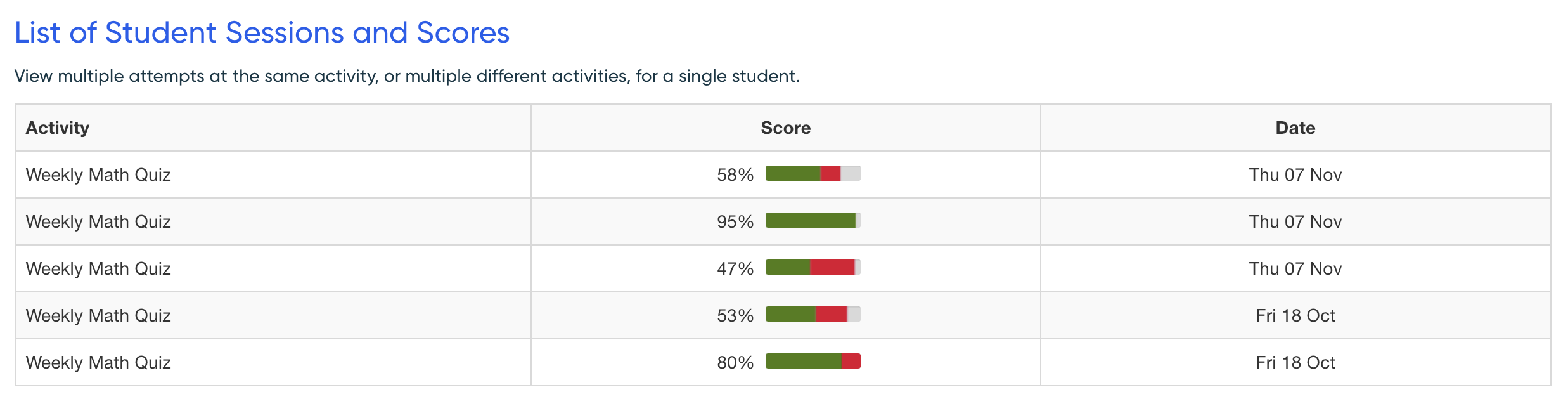Open the Weekly Math Quiz scored 53%
Viewport: 1568px width, 406px height.
click(98, 316)
